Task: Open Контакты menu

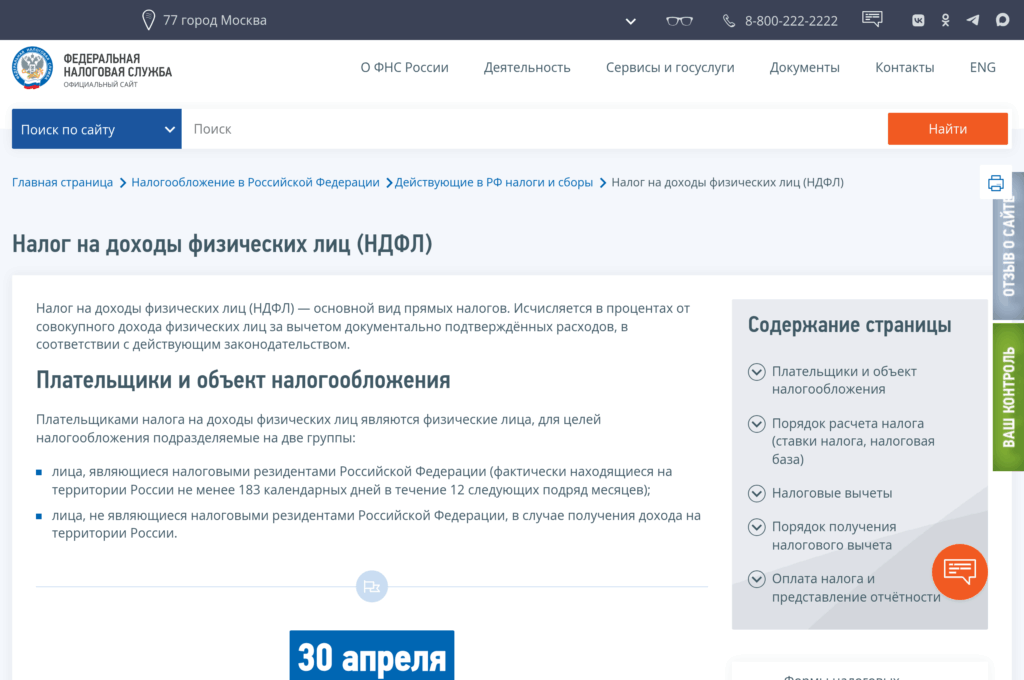Action: (x=904, y=67)
